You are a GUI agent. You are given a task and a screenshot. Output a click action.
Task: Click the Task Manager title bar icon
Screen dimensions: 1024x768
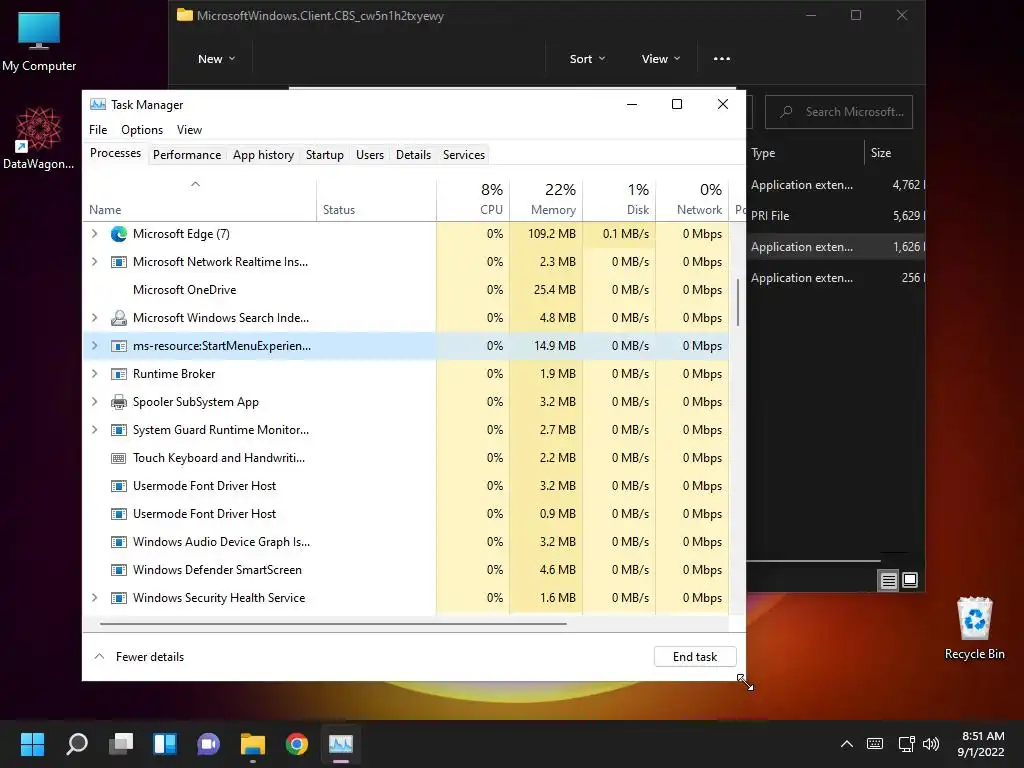[x=98, y=104]
